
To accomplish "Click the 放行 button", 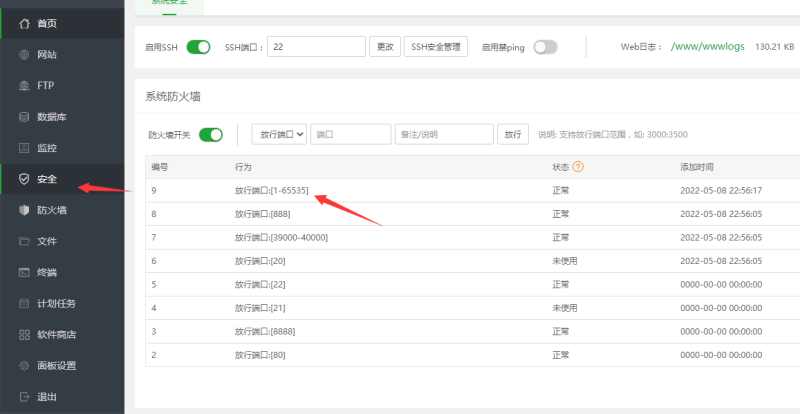I will point(513,134).
